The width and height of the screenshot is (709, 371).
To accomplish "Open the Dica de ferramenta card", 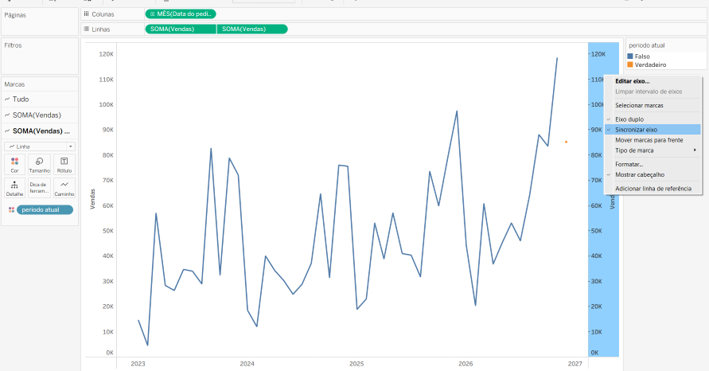I will 39,188.
